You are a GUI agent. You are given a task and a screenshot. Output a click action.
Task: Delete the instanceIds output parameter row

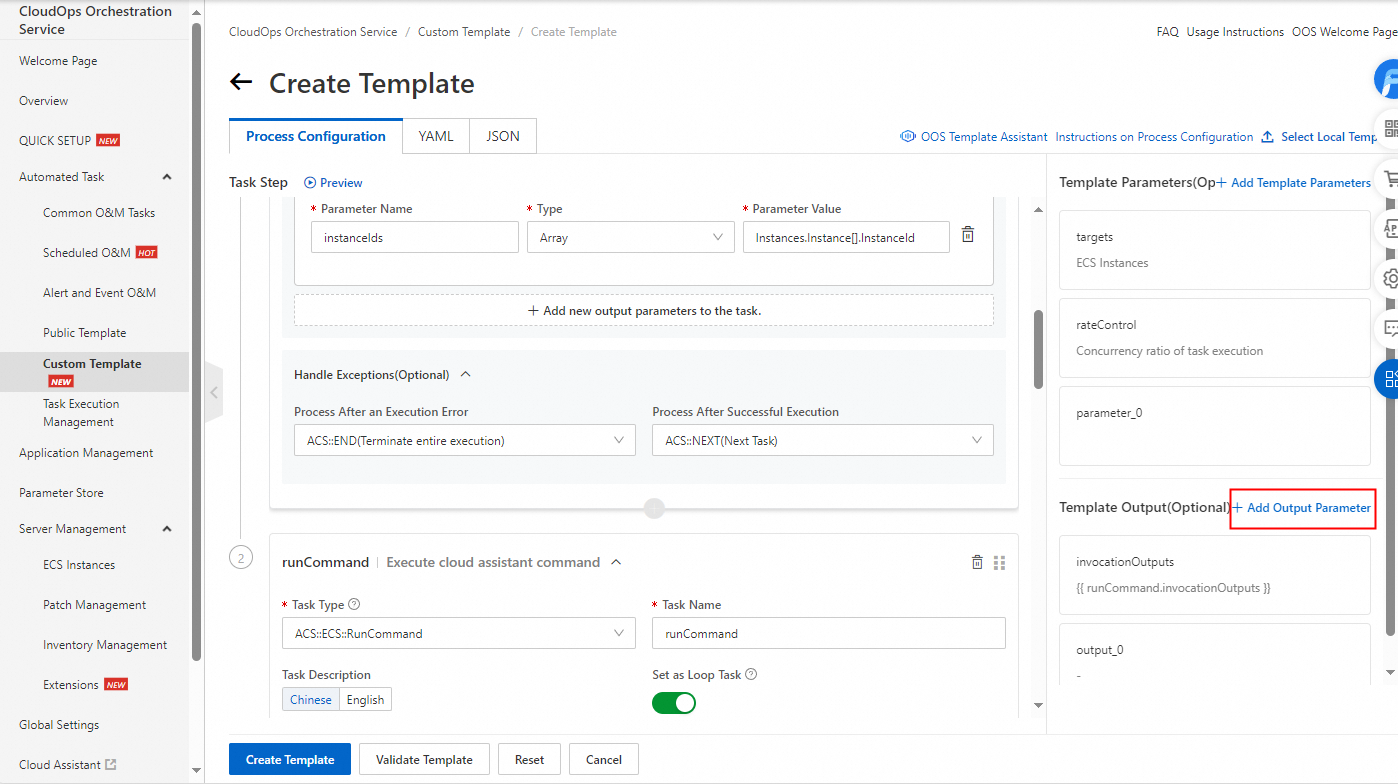(967, 235)
